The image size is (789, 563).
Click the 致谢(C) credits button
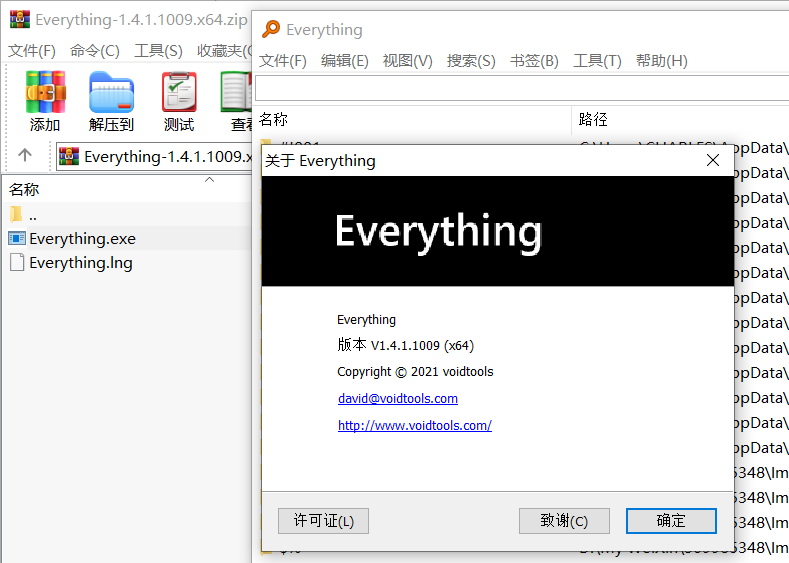click(564, 521)
